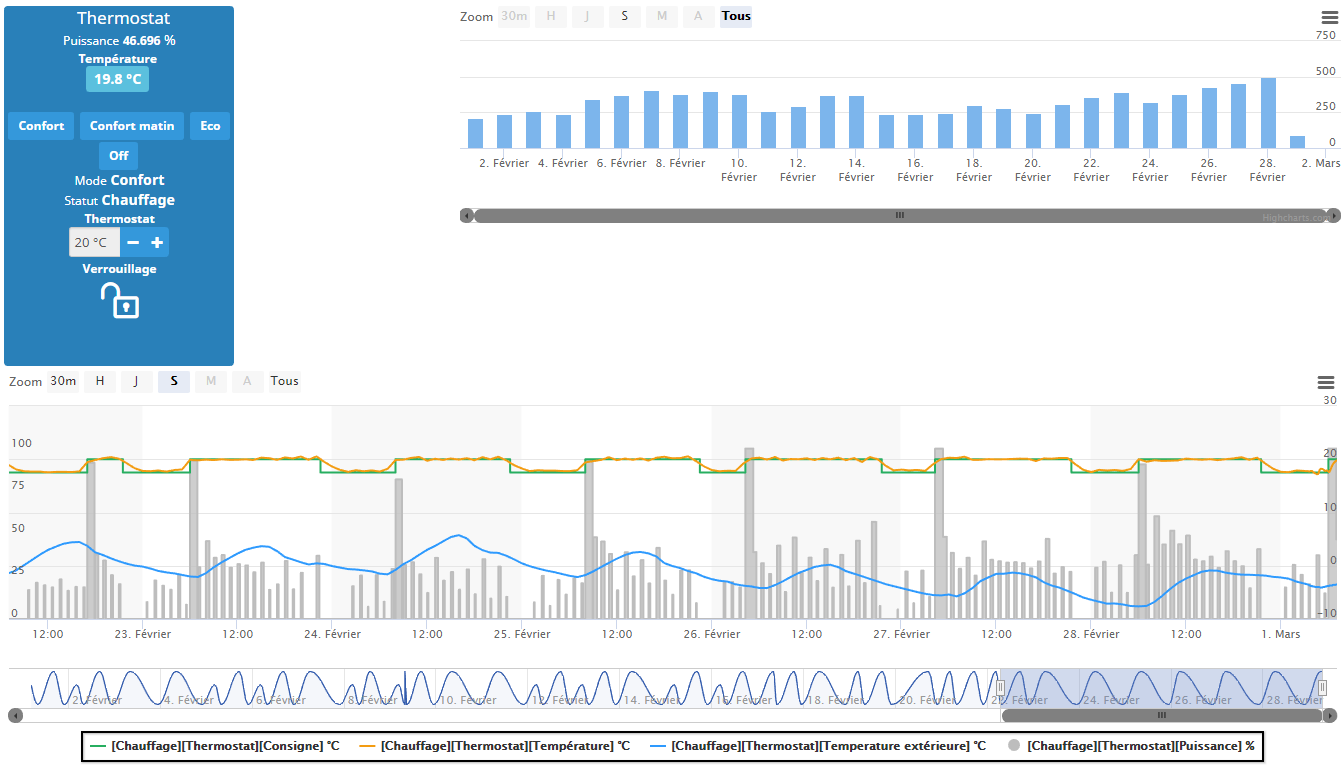Image resolution: width=1341 pixels, height=768 pixels.
Task: Click the small 2. Mars bar in top chart
Action: point(1297,142)
